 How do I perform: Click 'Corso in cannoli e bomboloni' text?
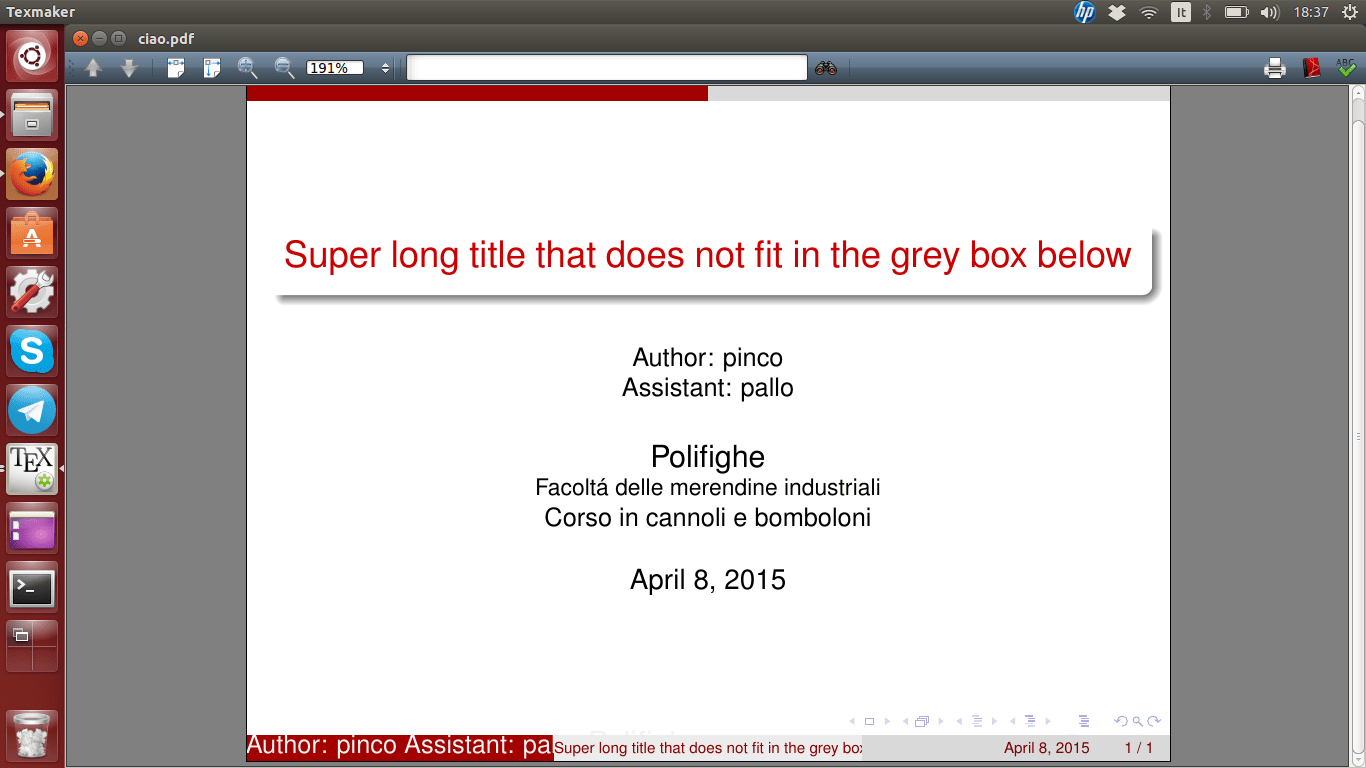[707, 518]
